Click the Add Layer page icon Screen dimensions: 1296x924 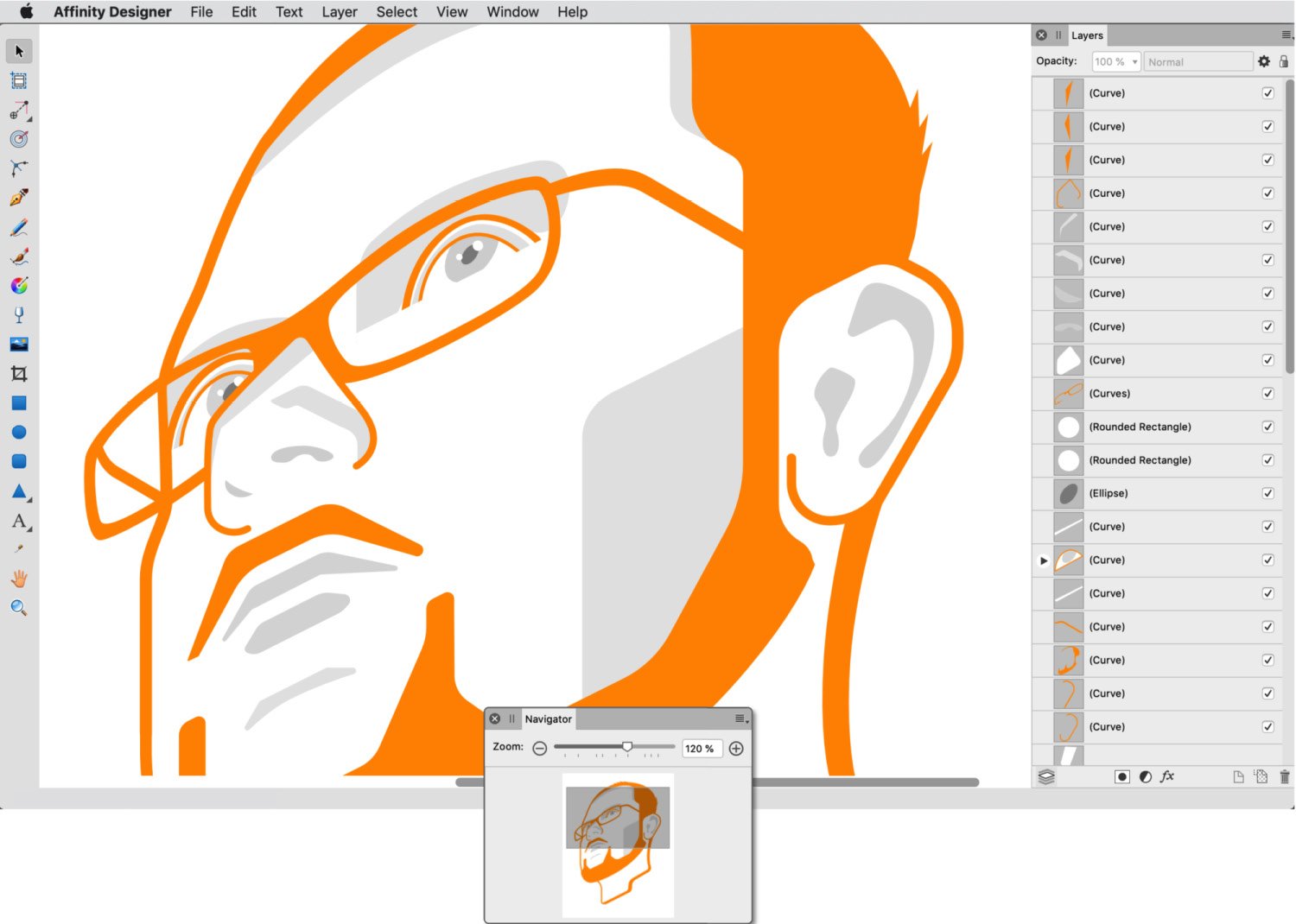(1238, 776)
